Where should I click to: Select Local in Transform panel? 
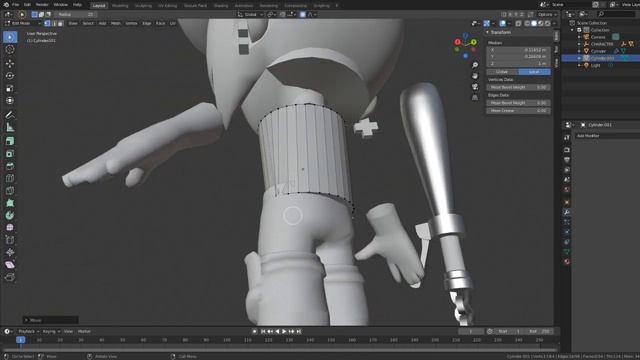coord(534,72)
